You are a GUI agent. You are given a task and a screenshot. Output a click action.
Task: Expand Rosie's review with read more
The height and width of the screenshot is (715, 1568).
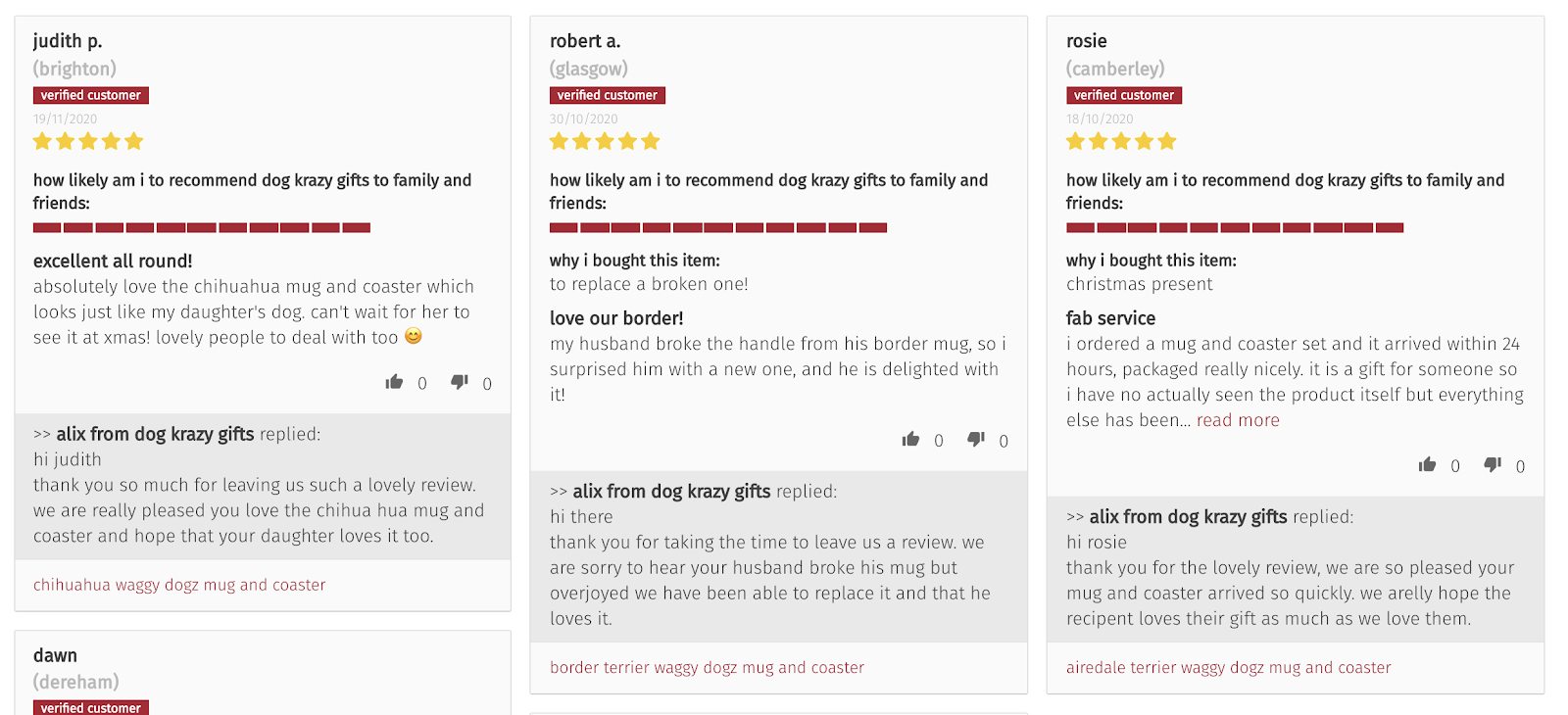[x=1238, y=420]
